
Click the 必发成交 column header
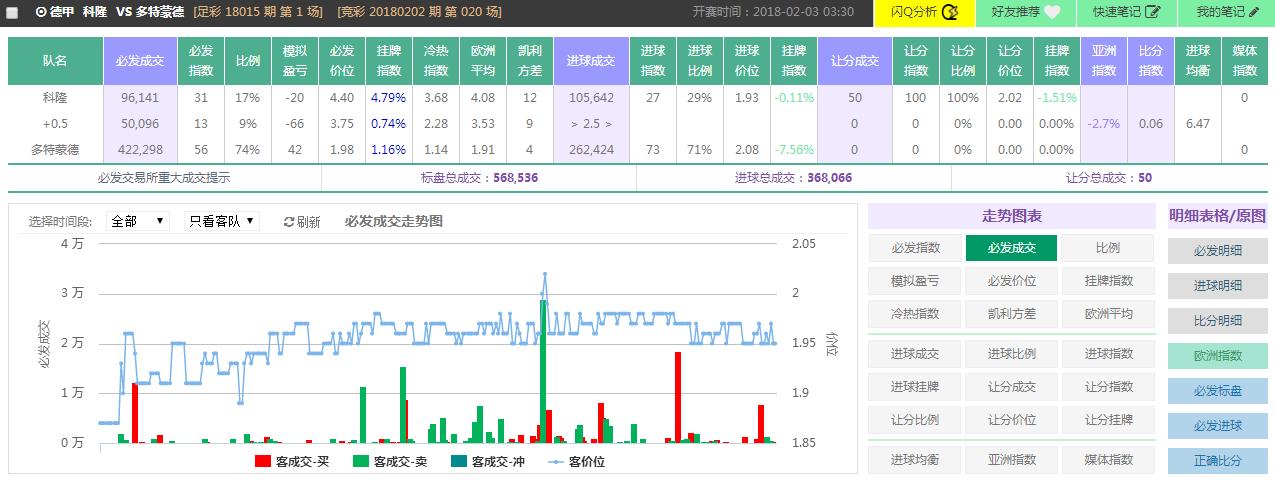[141, 61]
